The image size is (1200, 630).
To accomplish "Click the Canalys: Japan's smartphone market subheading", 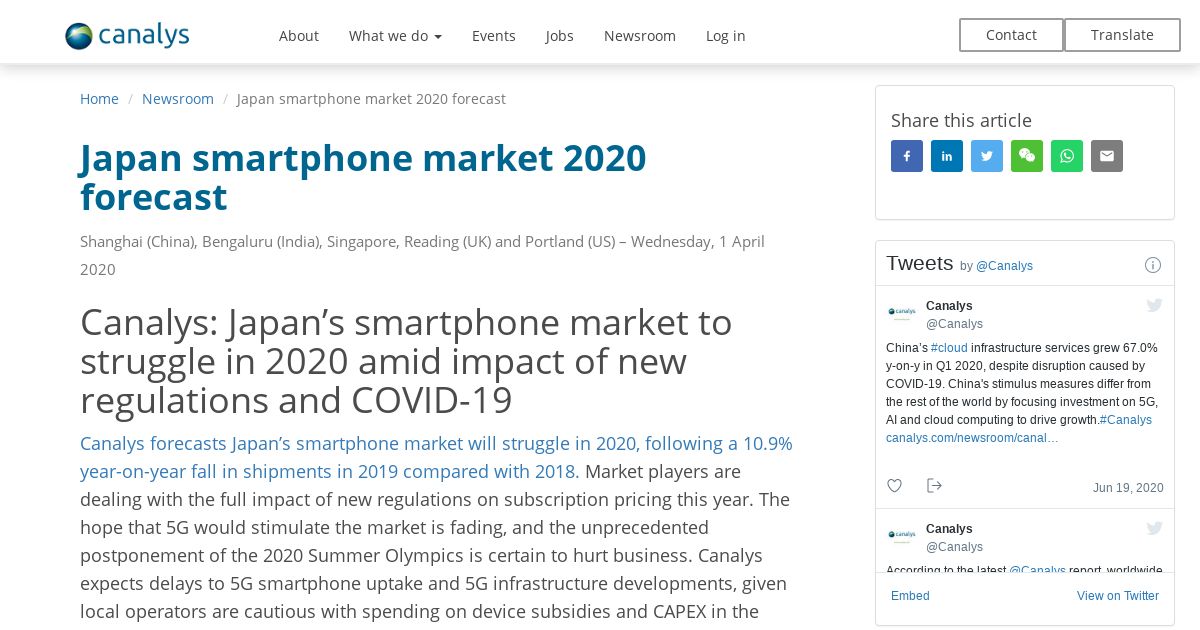I will click(406, 361).
